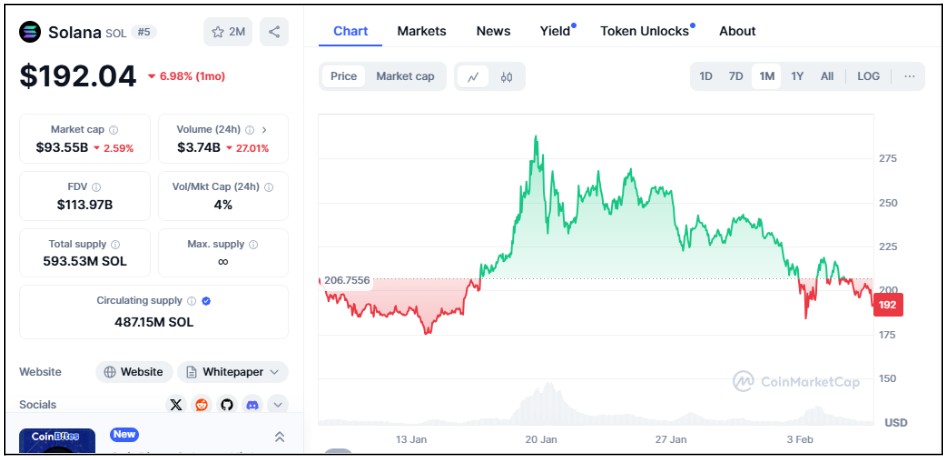The width and height of the screenshot is (948, 460).
Task: Click the share icon next to Solana
Action: 274,32
